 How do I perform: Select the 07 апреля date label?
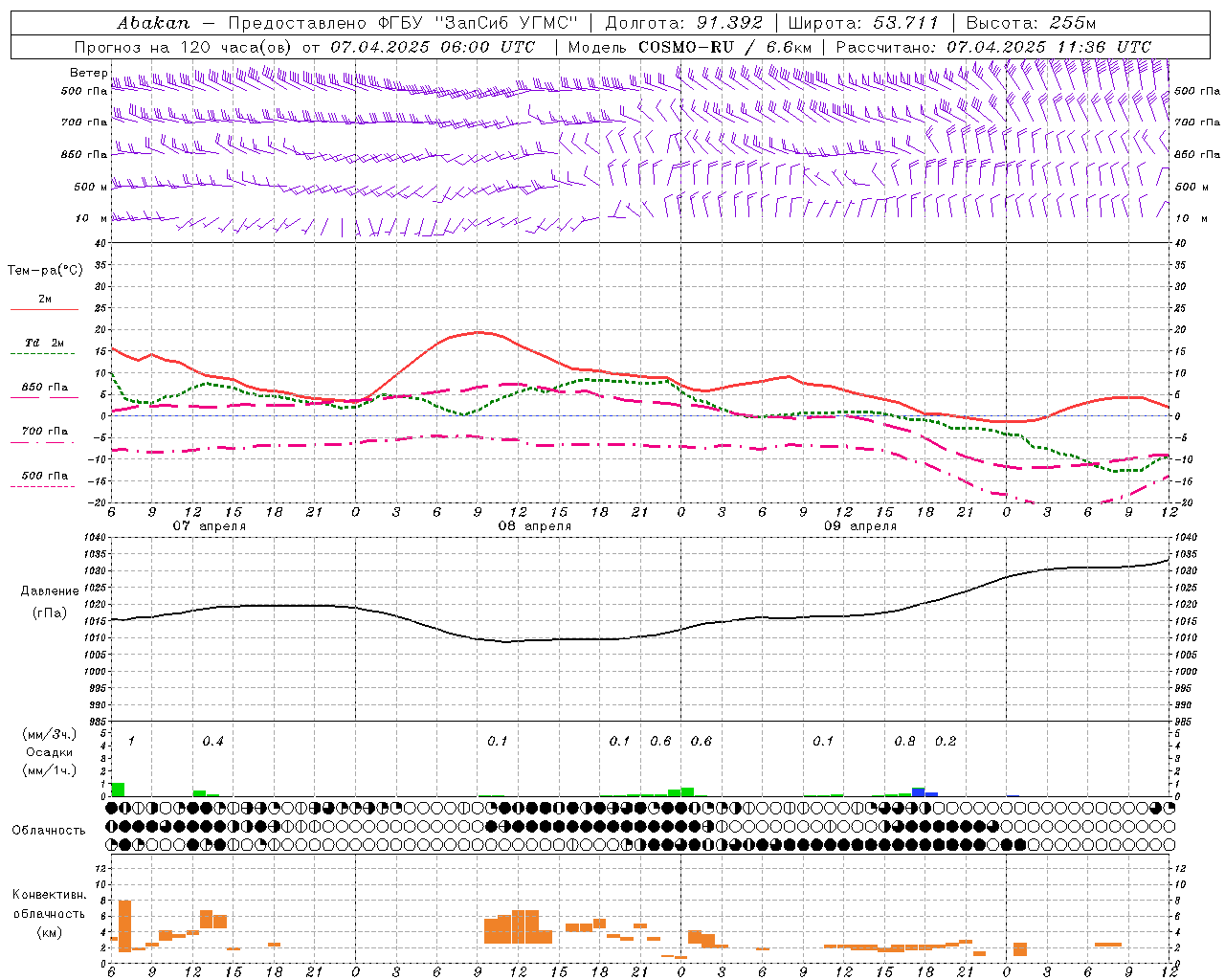coord(210,526)
